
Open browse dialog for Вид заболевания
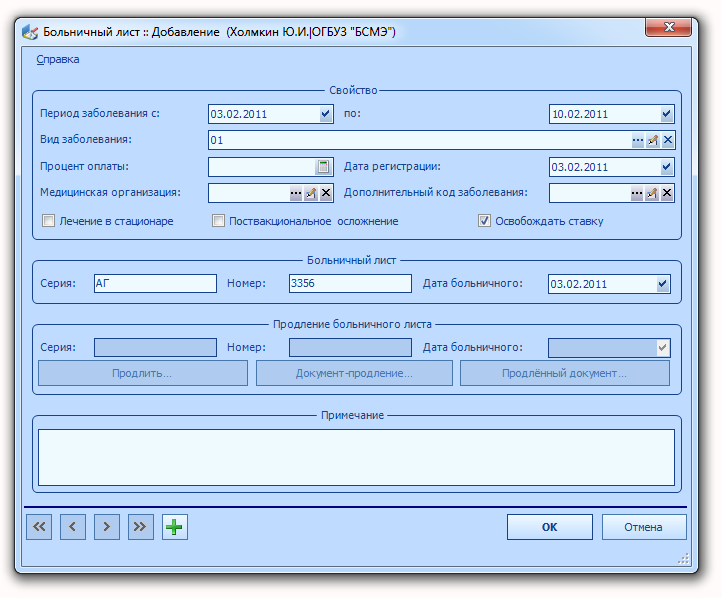tap(637, 140)
